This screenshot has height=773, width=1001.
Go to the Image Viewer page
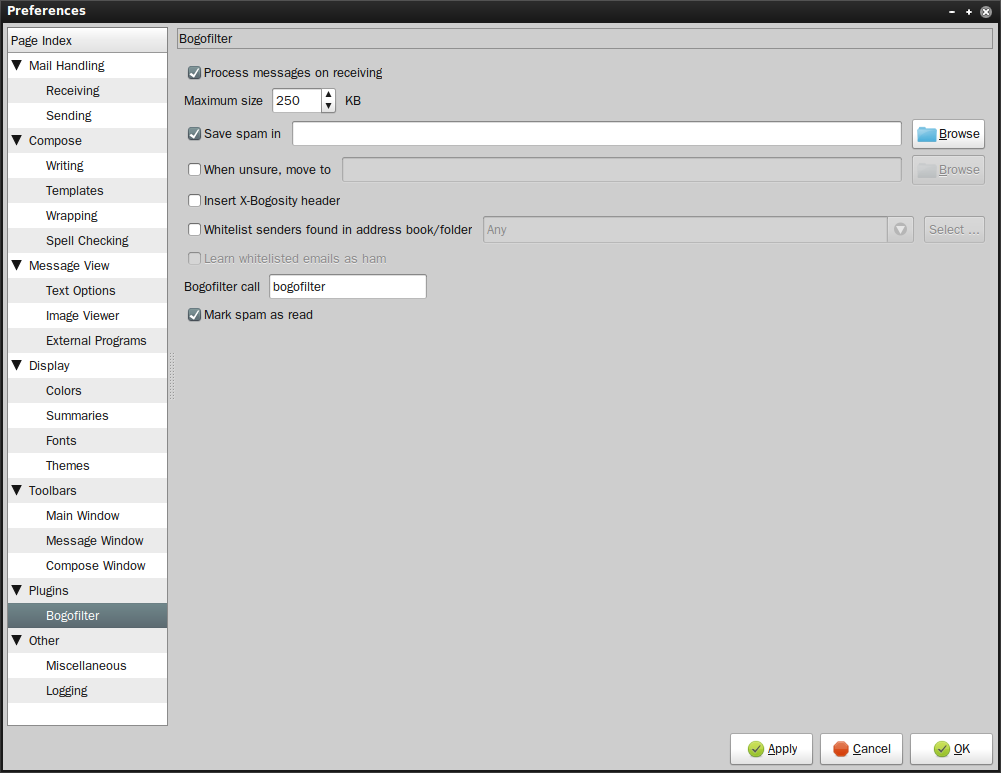pos(87,315)
